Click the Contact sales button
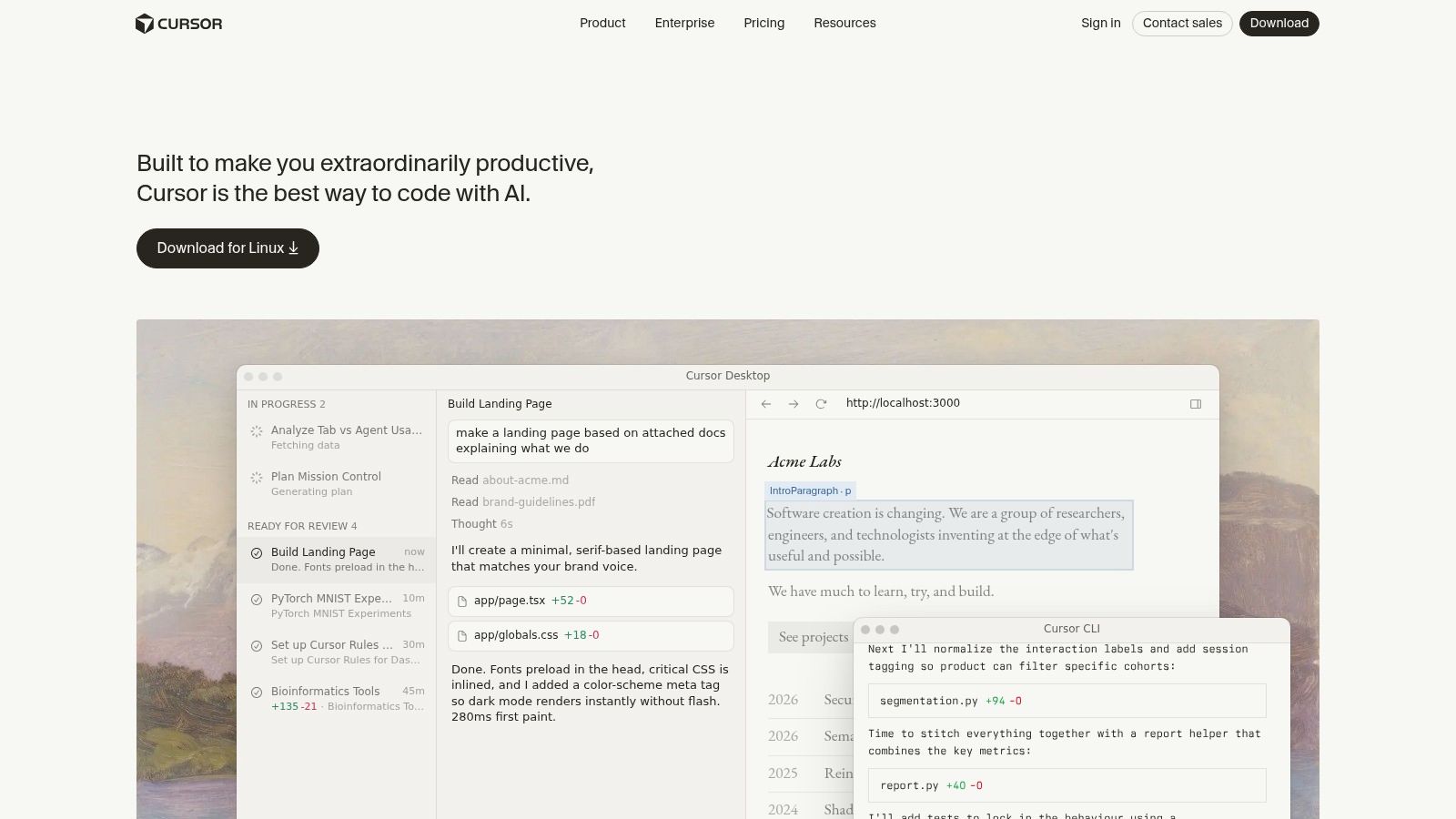 point(1182,24)
